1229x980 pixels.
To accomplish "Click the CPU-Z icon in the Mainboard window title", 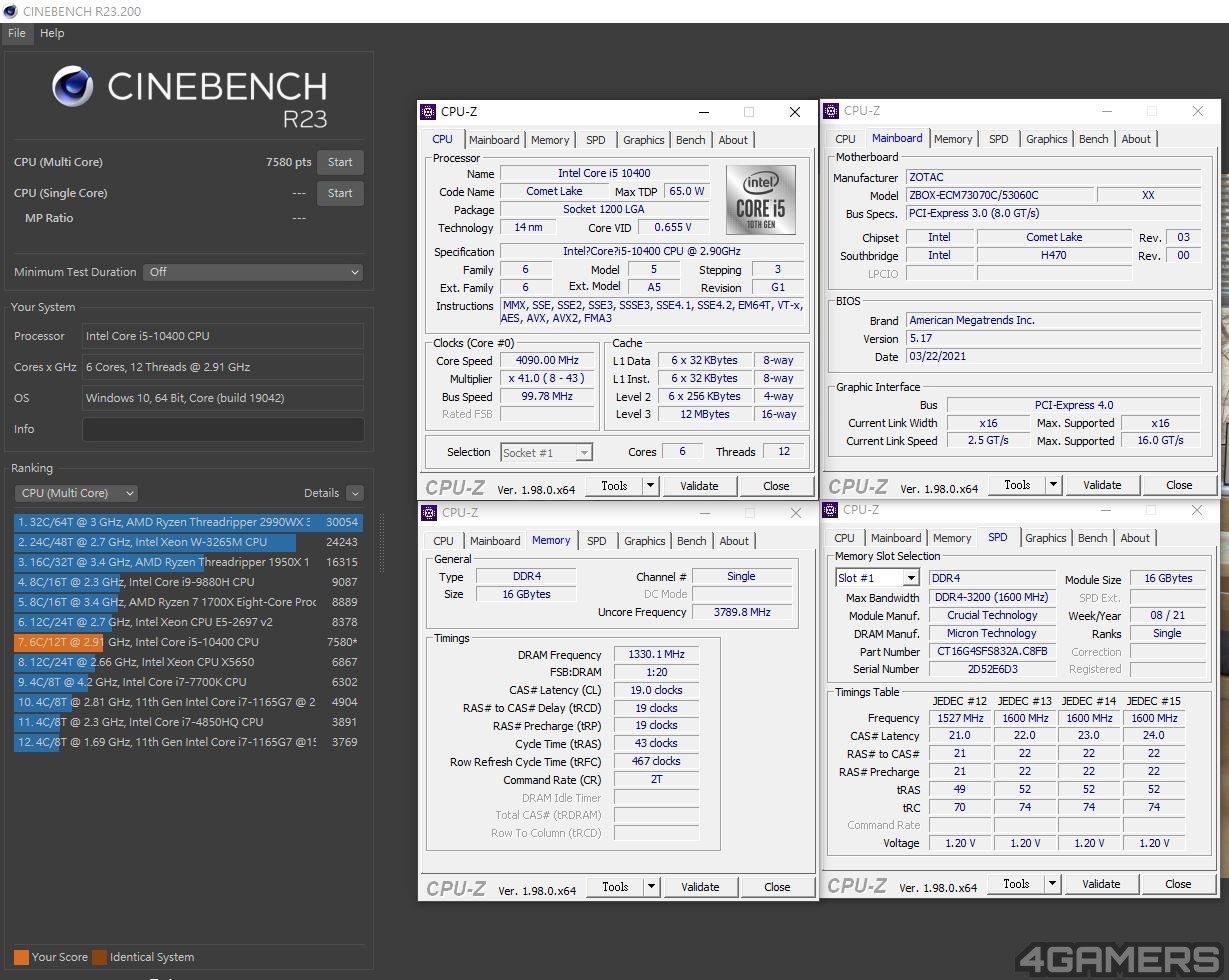I will pos(831,111).
